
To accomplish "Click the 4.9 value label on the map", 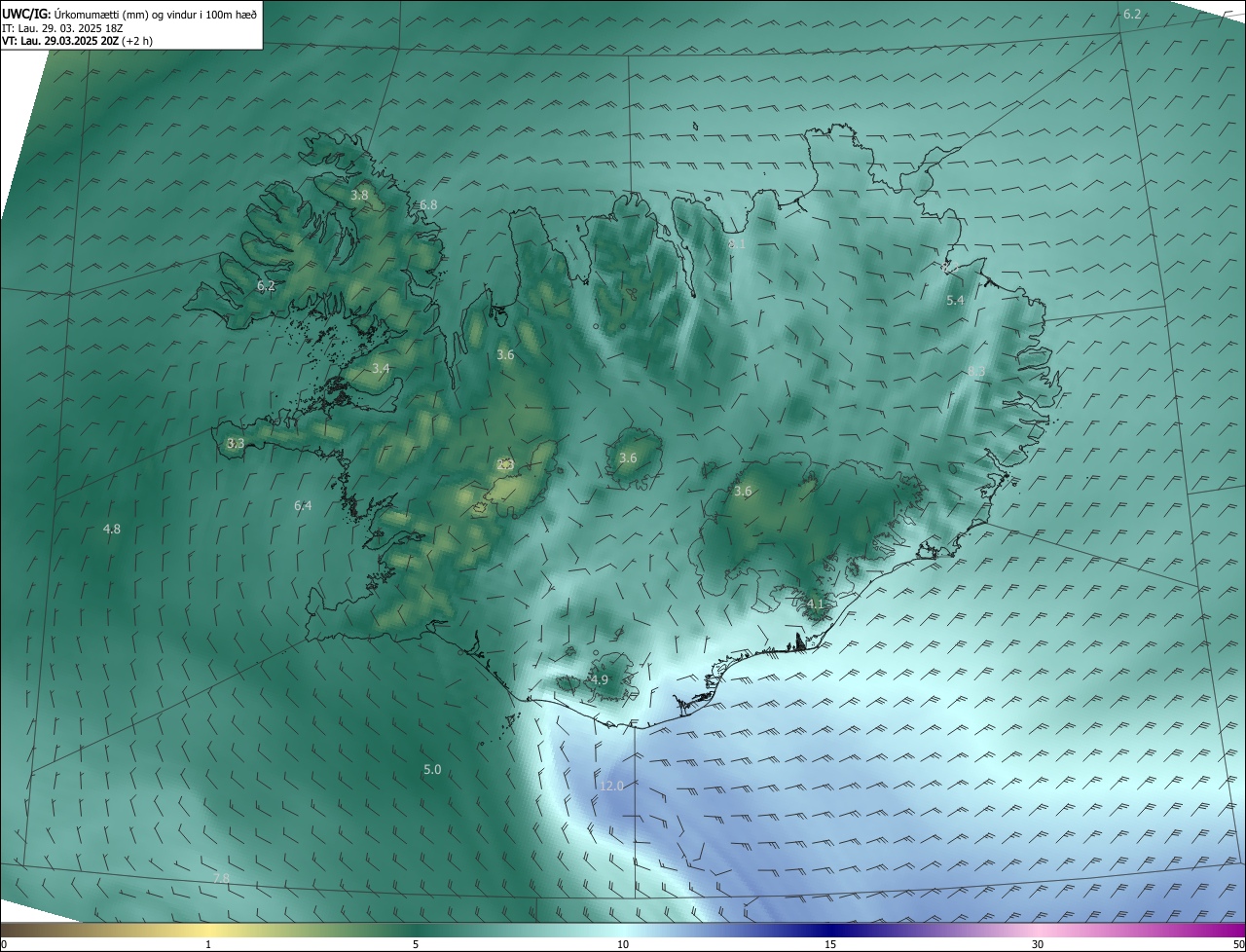I will pos(599,679).
